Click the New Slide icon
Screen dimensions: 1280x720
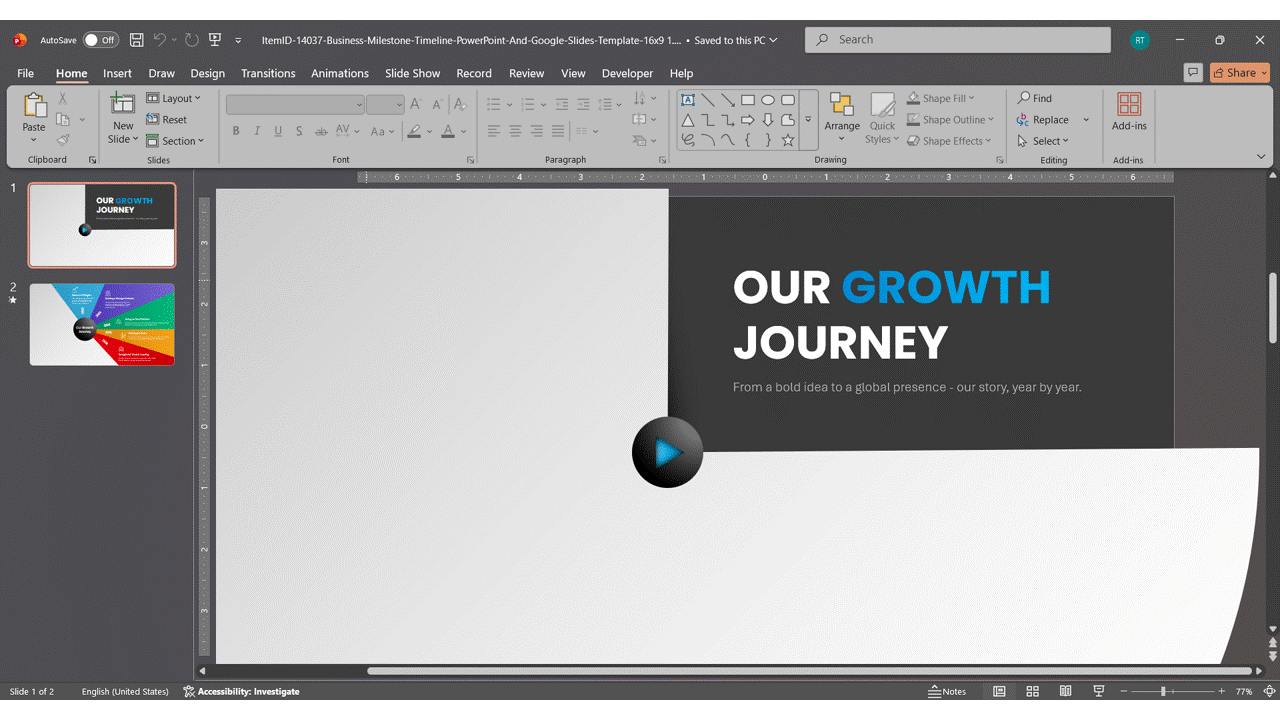point(123,105)
